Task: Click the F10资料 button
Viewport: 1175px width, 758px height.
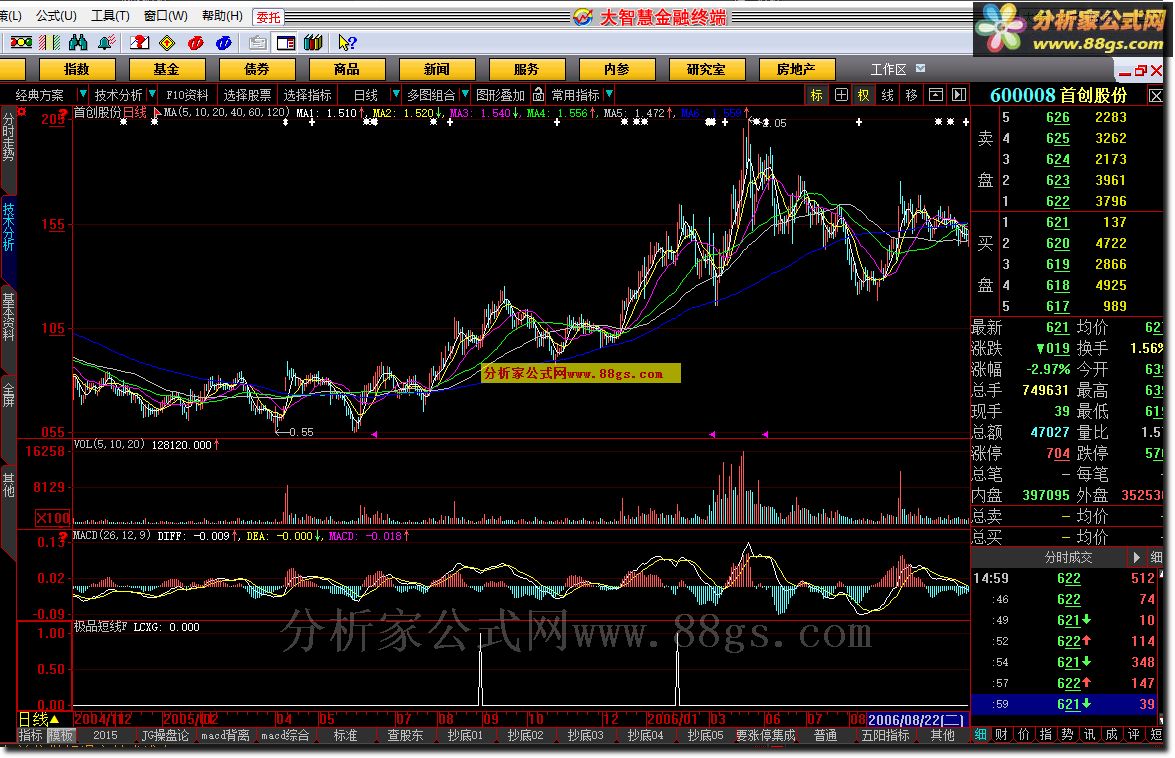Action: [187, 95]
